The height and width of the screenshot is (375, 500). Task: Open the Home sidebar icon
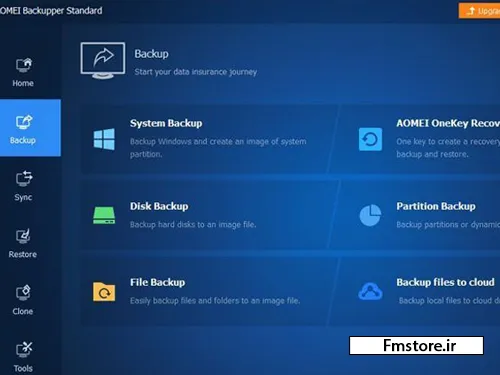(24, 65)
